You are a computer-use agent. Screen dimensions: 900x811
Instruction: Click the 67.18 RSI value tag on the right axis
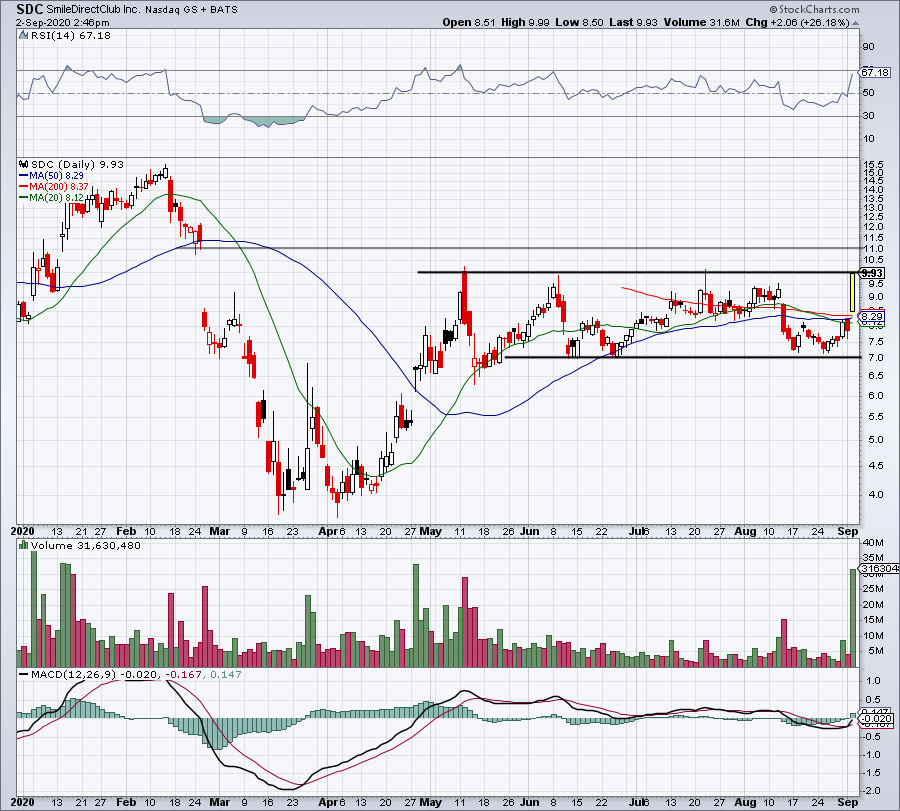coord(875,72)
